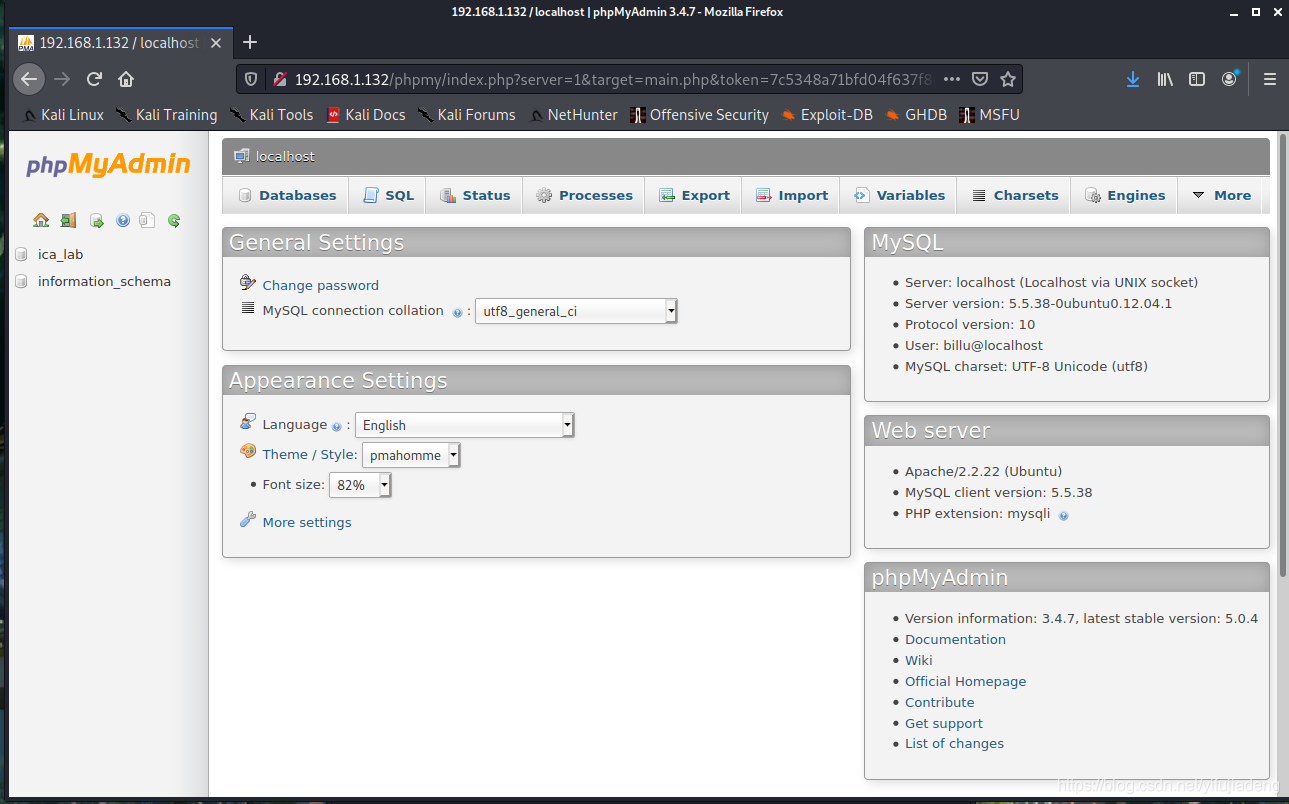Open MySQL connection collation dropdown
The height and width of the screenshot is (804, 1289).
coord(576,311)
